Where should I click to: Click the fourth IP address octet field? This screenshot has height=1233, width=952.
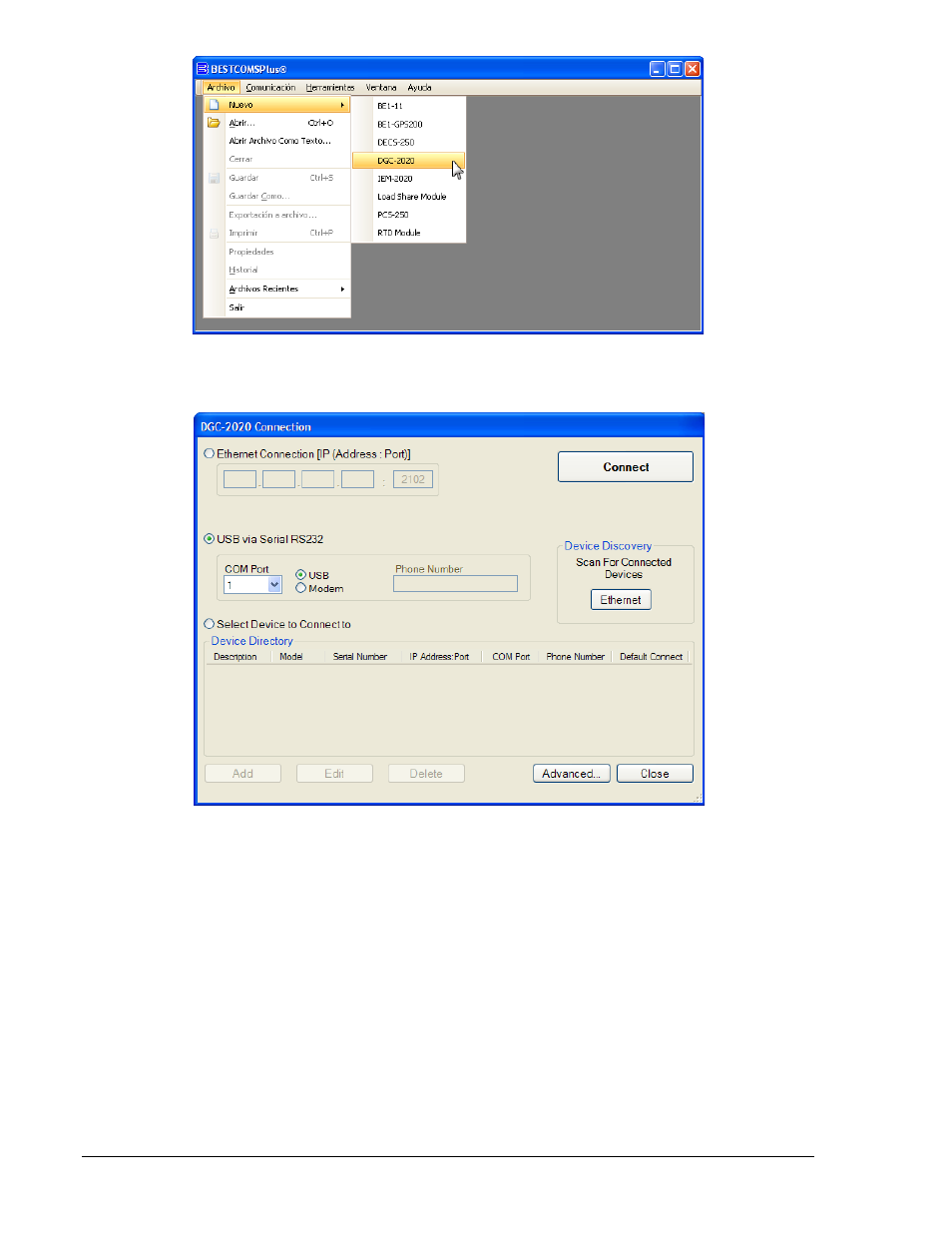pyautogui.click(x=357, y=479)
